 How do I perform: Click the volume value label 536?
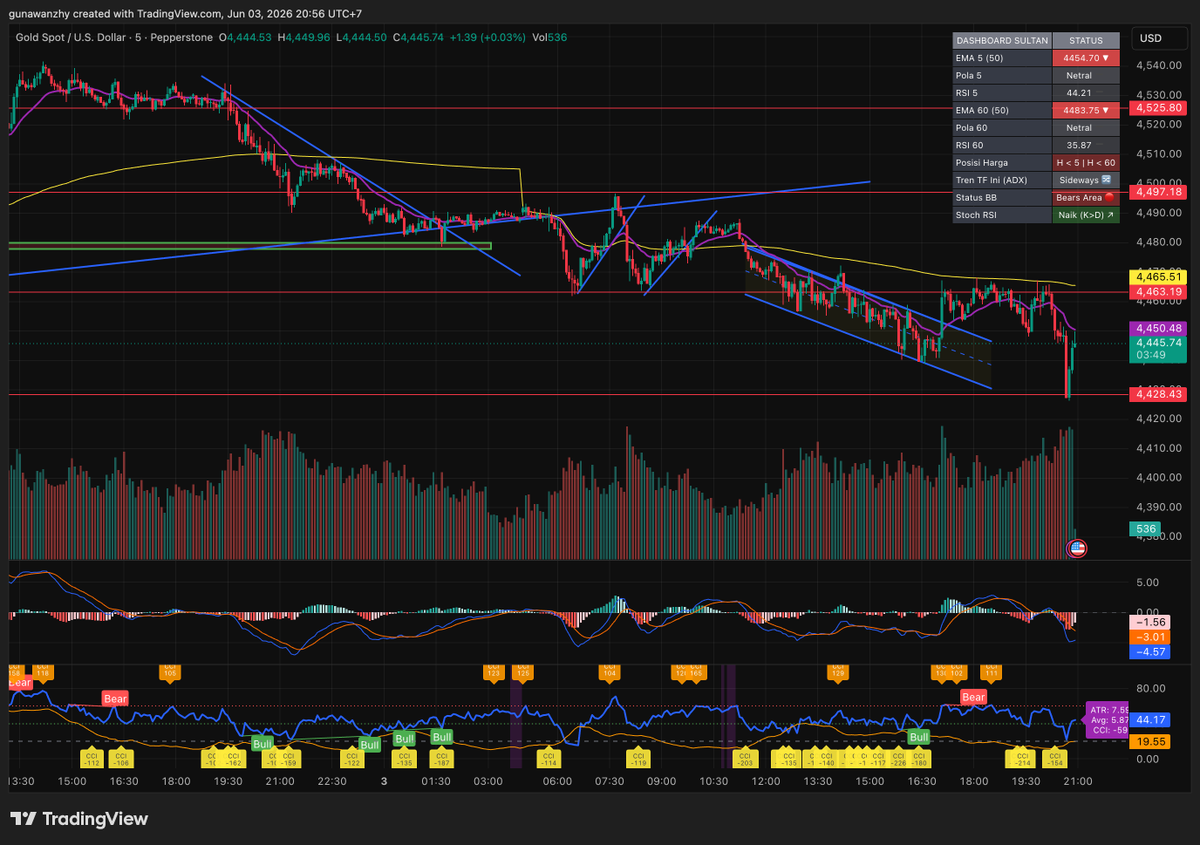(x=1146, y=528)
